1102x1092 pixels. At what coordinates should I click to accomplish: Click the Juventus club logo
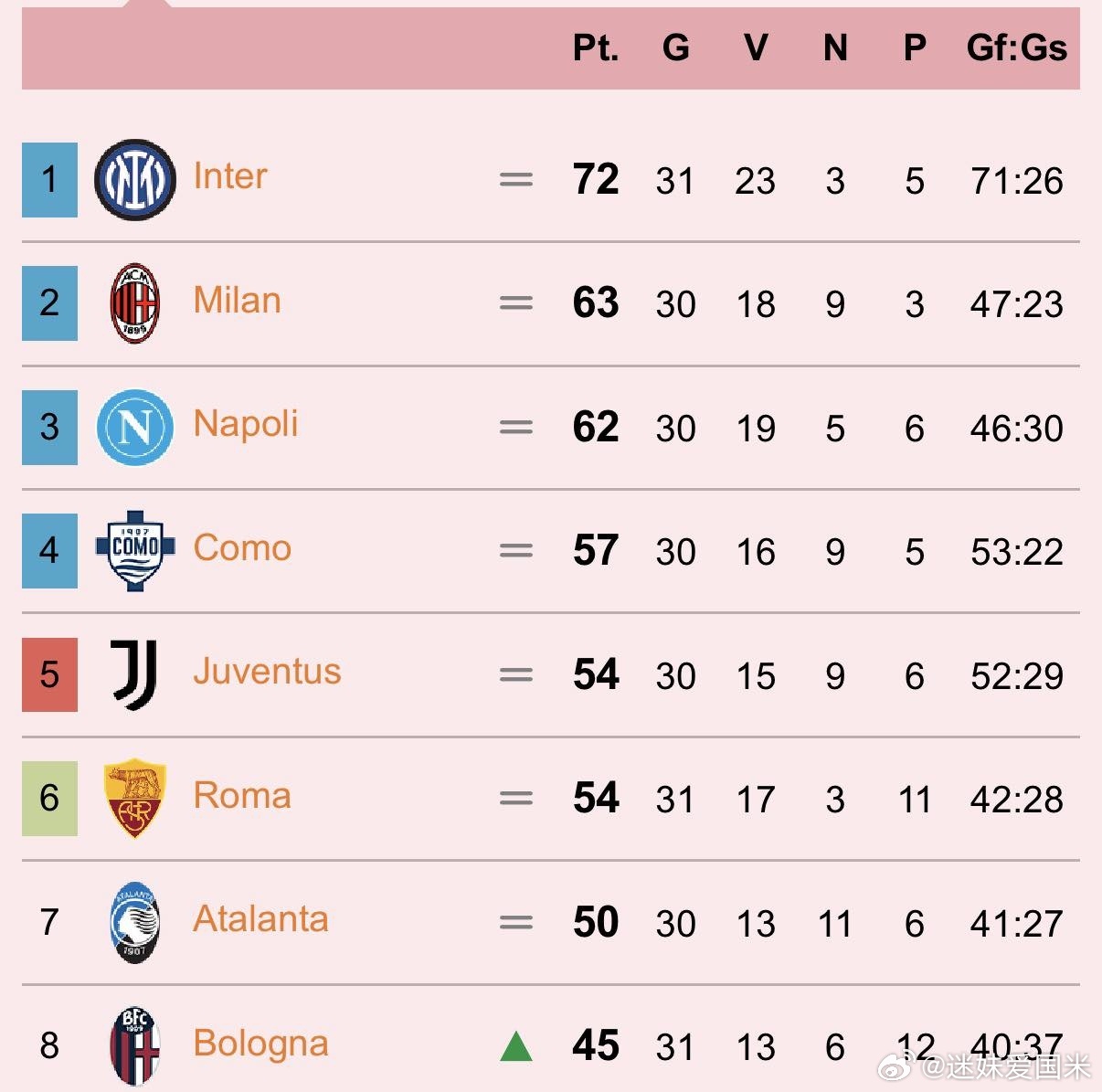(134, 674)
